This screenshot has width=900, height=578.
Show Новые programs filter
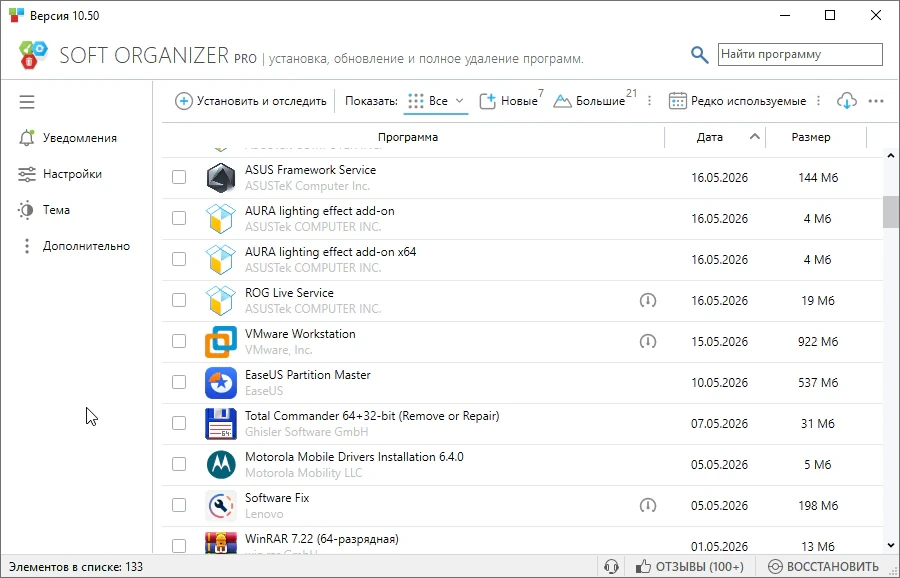pyautogui.click(x=511, y=101)
